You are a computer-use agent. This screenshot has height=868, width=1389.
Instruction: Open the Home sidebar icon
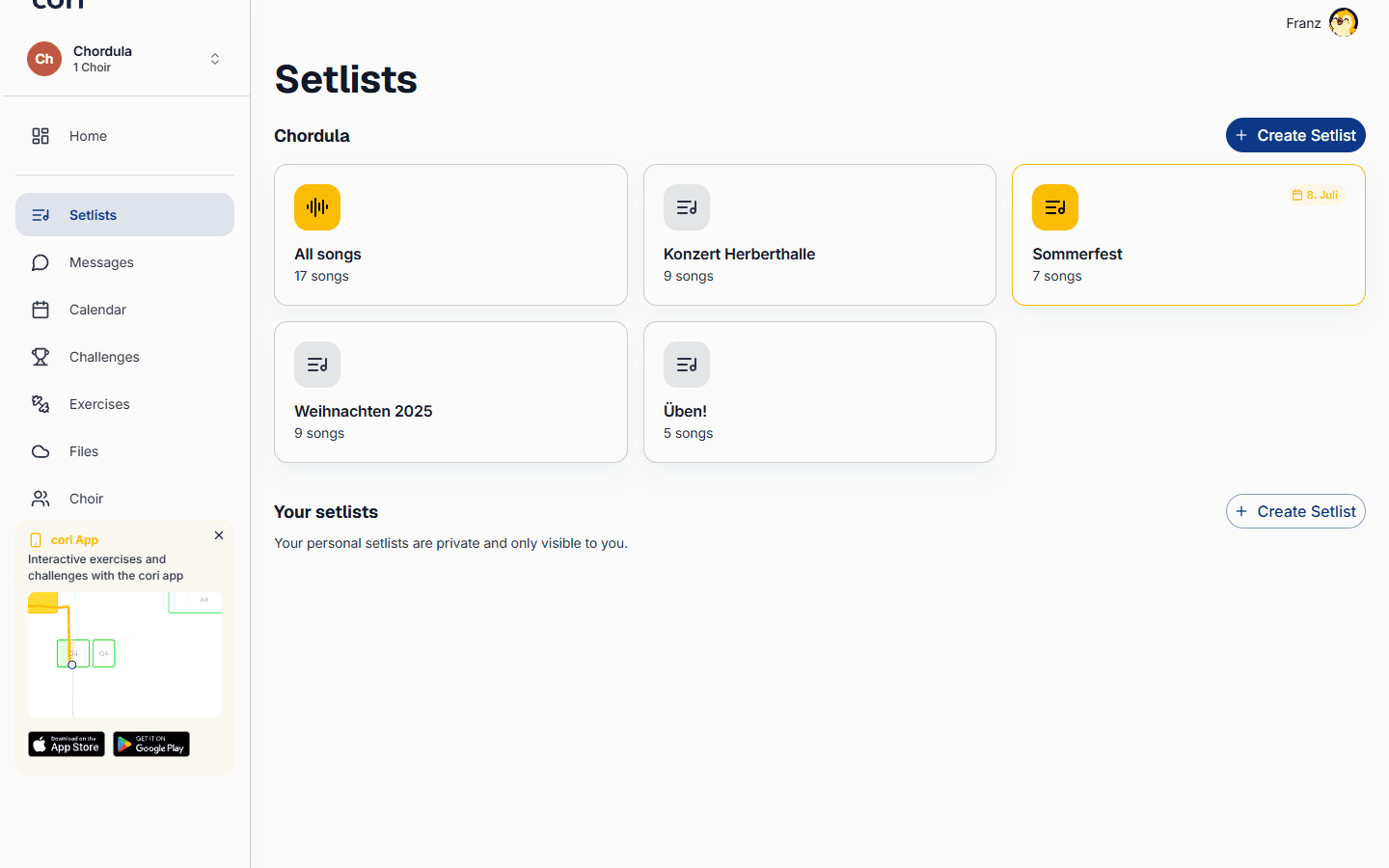[x=41, y=136]
